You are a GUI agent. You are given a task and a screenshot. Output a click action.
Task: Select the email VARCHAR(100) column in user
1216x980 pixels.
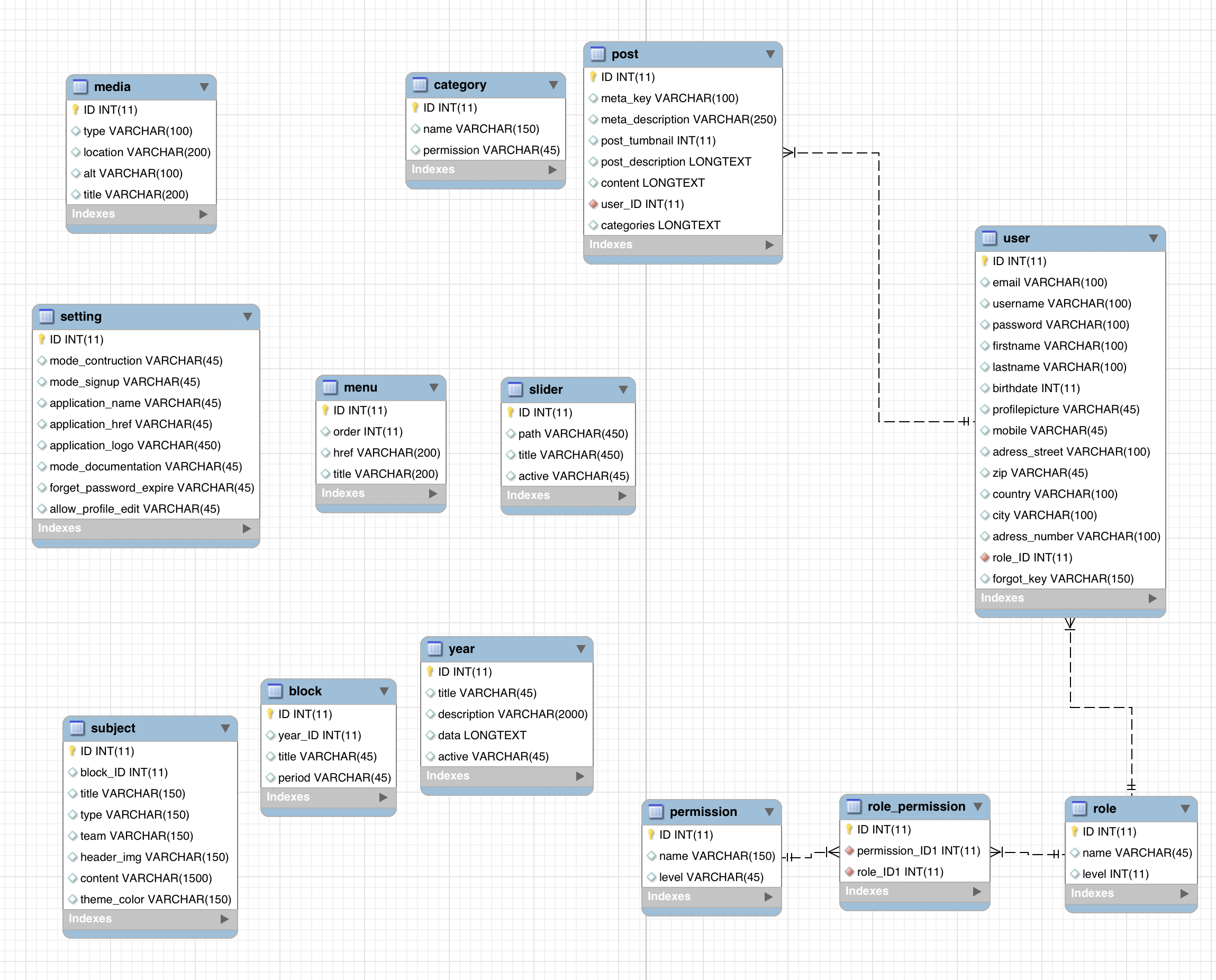[1049, 282]
